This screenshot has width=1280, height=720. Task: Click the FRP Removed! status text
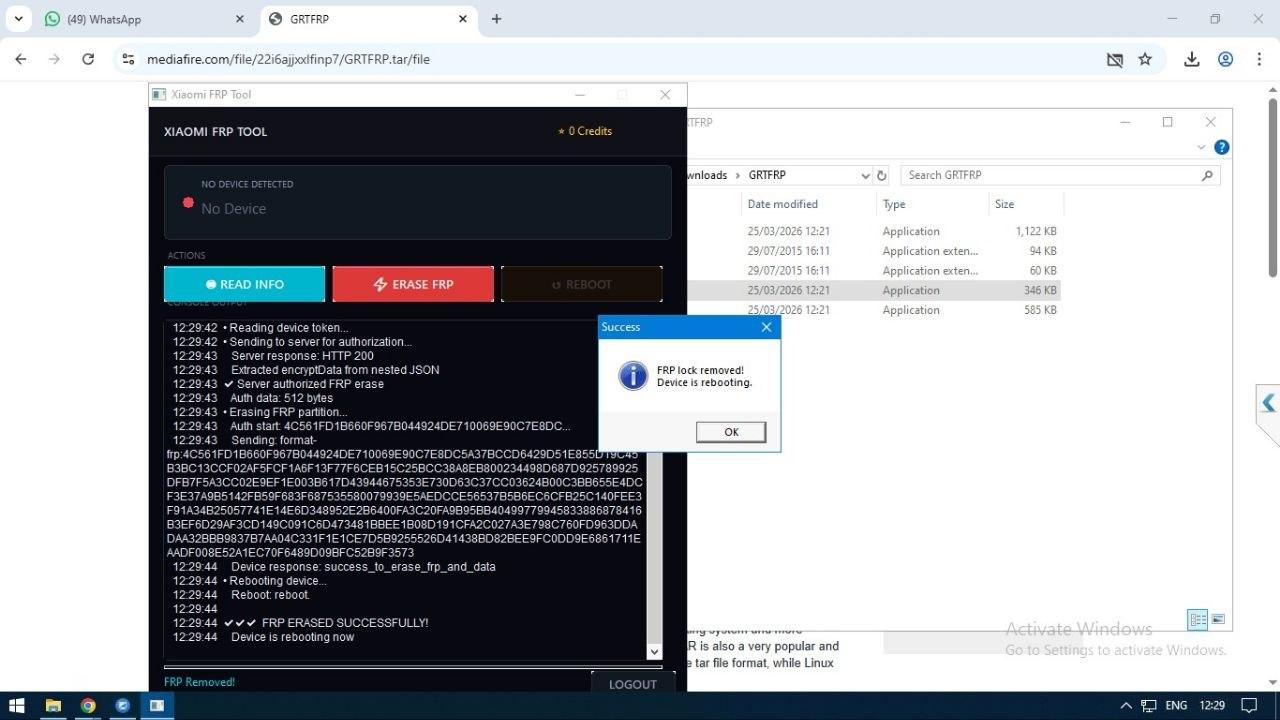[x=199, y=682]
